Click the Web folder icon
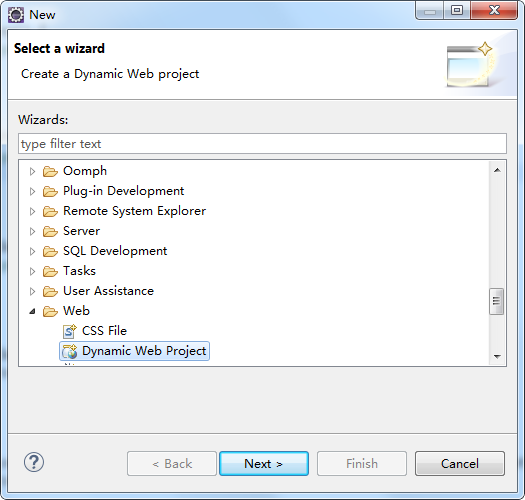This screenshot has height=500, width=525. (50, 311)
